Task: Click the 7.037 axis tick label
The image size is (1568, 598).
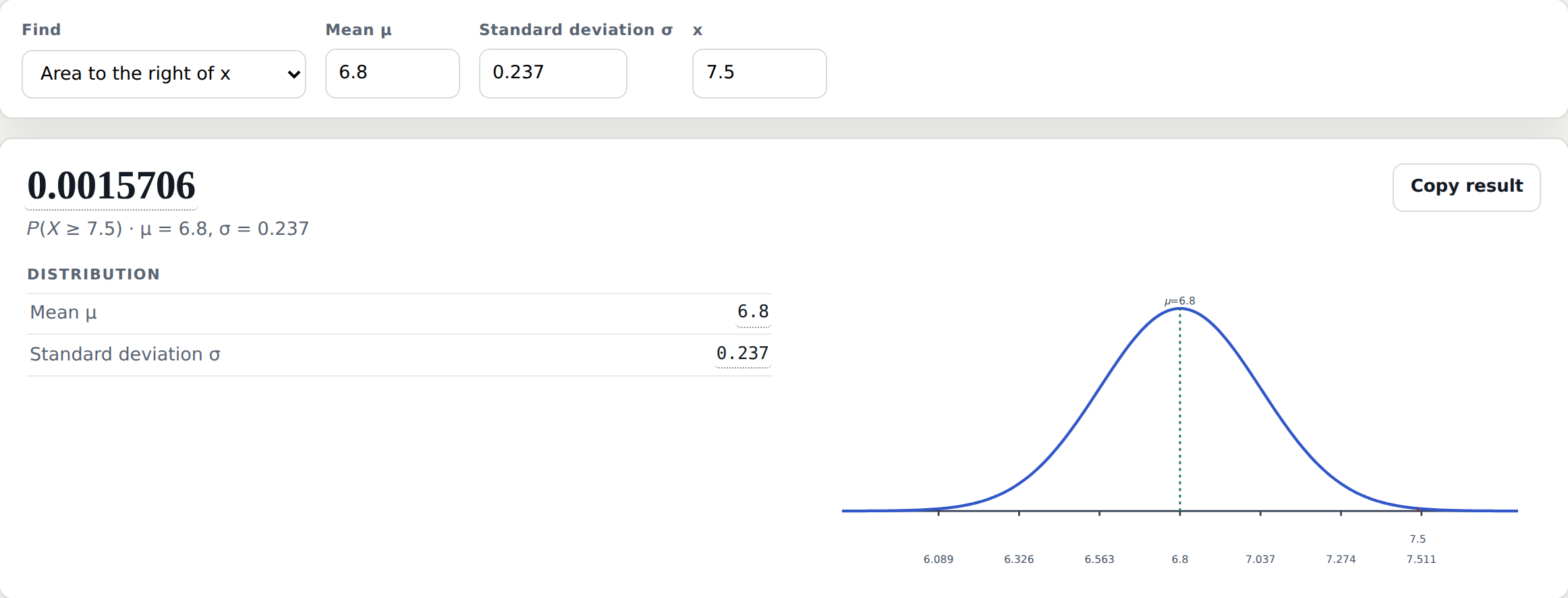Action: pos(1260,560)
